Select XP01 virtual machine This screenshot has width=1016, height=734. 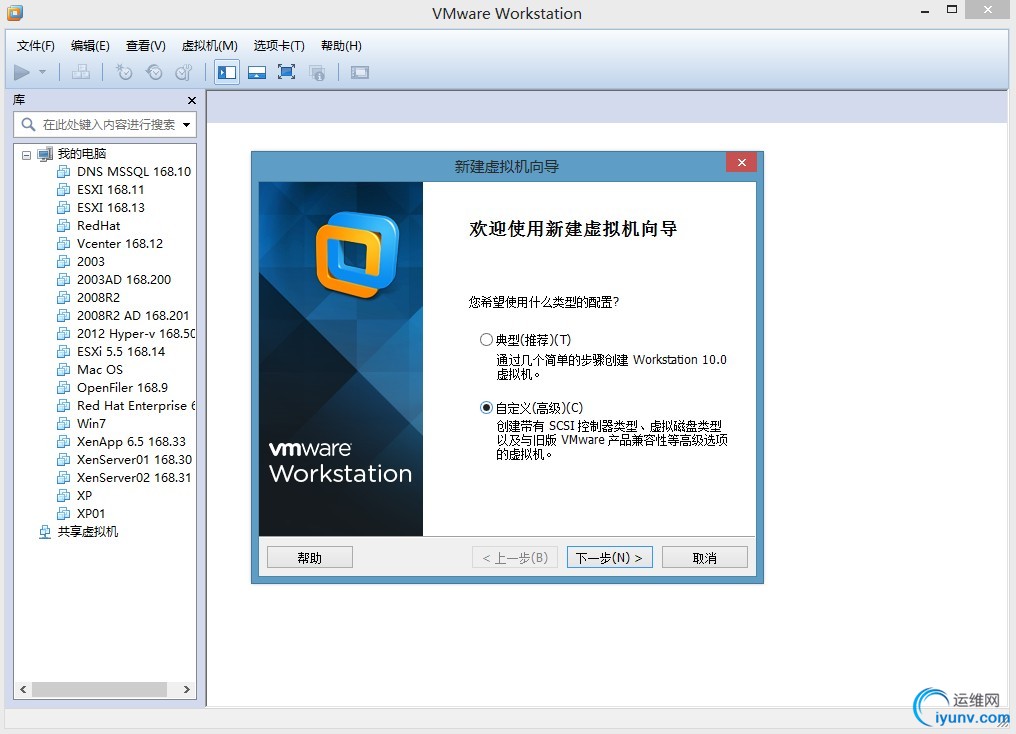(91, 514)
